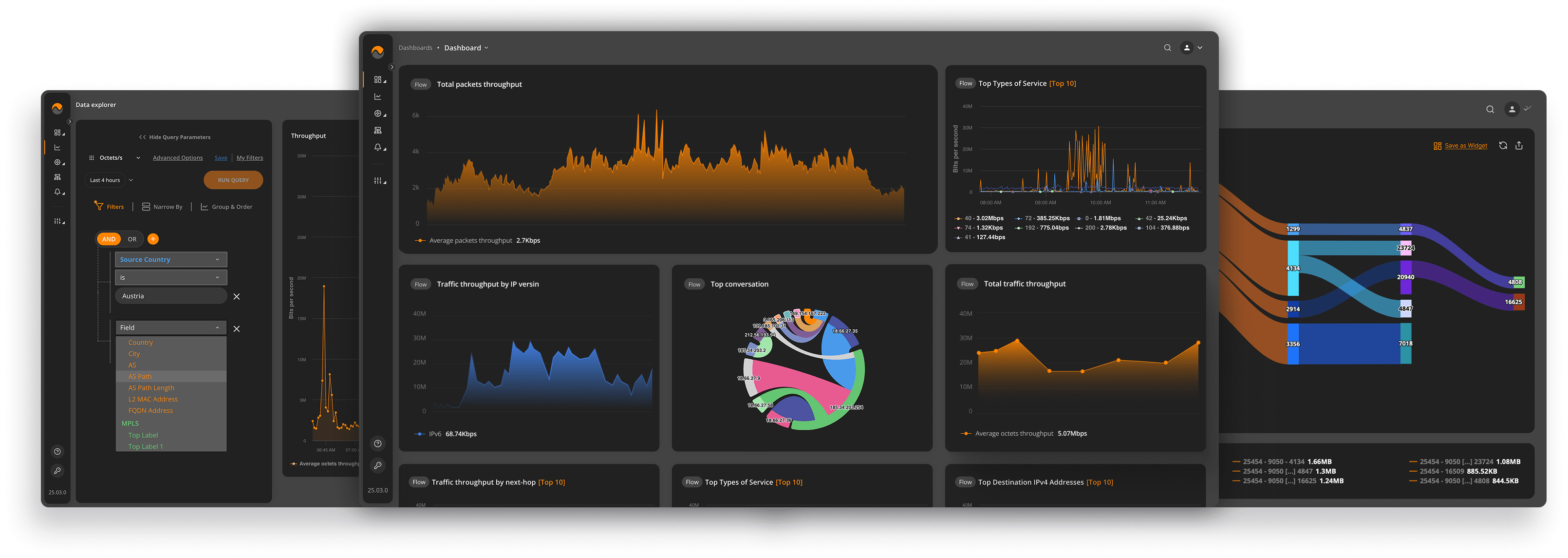The image size is (1568, 558).
Task: Open the Advanced Options link
Action: tap(178, 158)
